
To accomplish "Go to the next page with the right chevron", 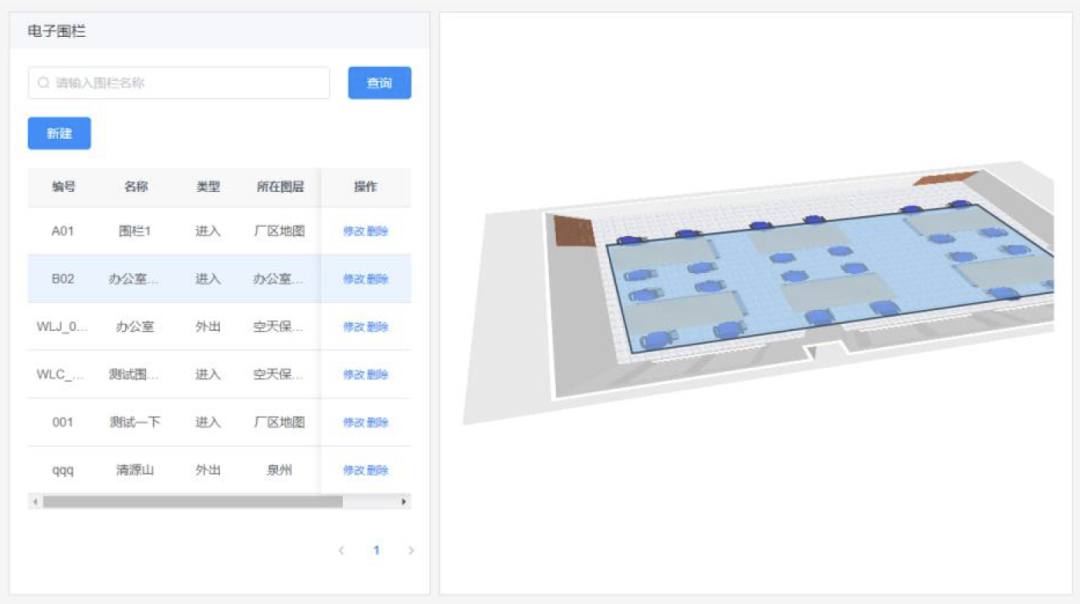I will click(411, 550).
